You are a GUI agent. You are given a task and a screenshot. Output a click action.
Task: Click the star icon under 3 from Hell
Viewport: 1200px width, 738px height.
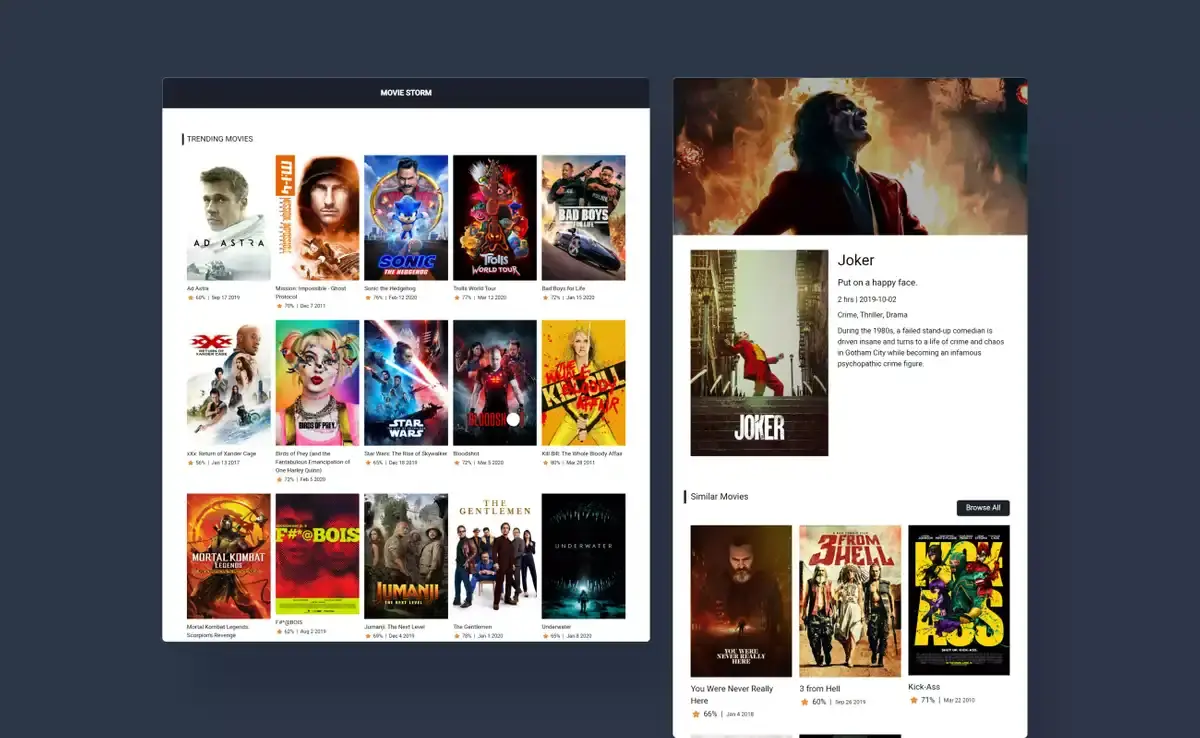click(x=803, y=702)
